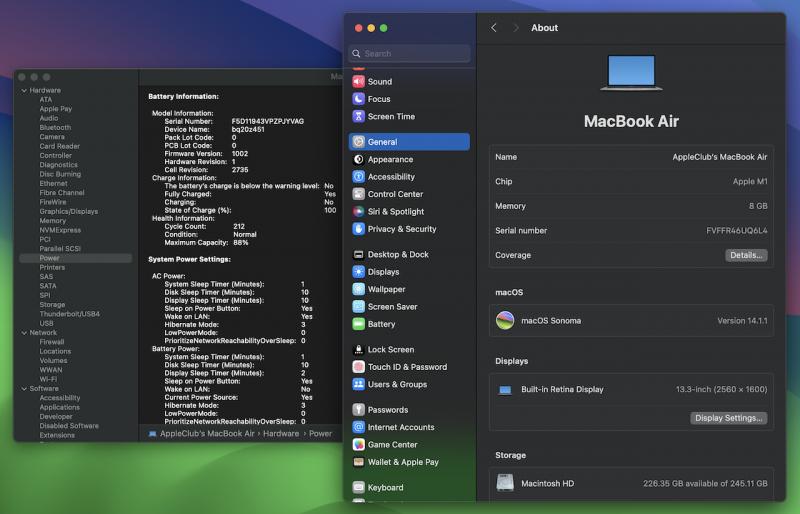Open Accessibility settings icon

[x=359, y=177]
